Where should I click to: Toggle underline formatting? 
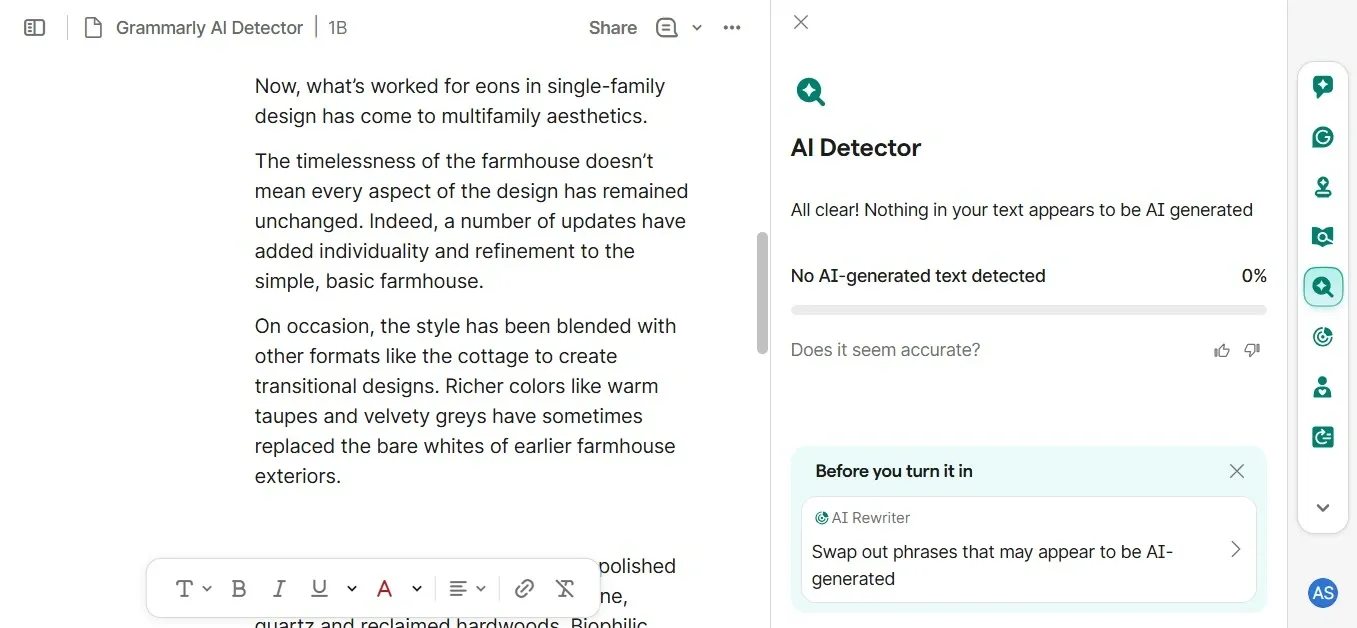(x=319, y=588)
